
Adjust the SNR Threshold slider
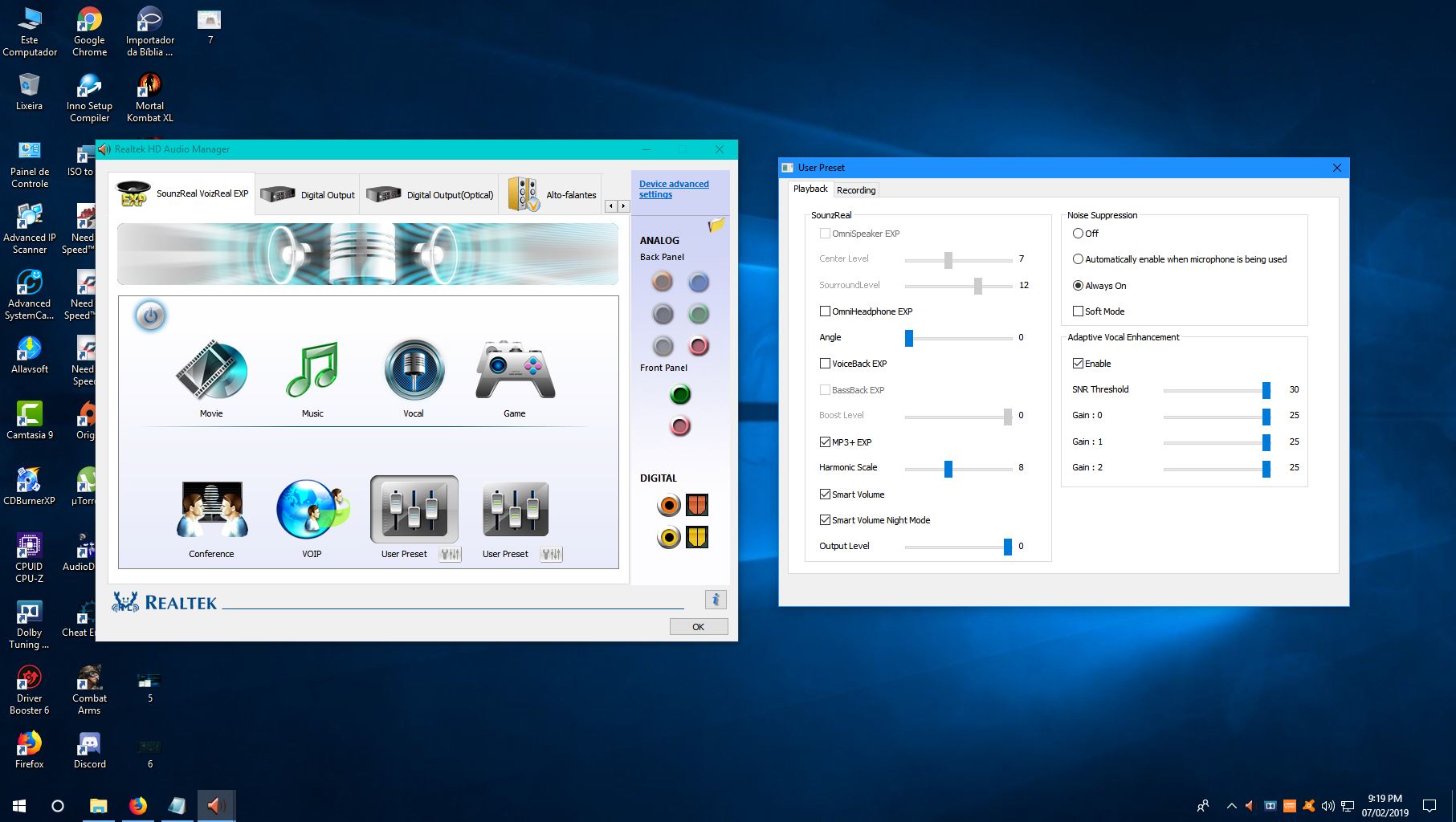1266,390
